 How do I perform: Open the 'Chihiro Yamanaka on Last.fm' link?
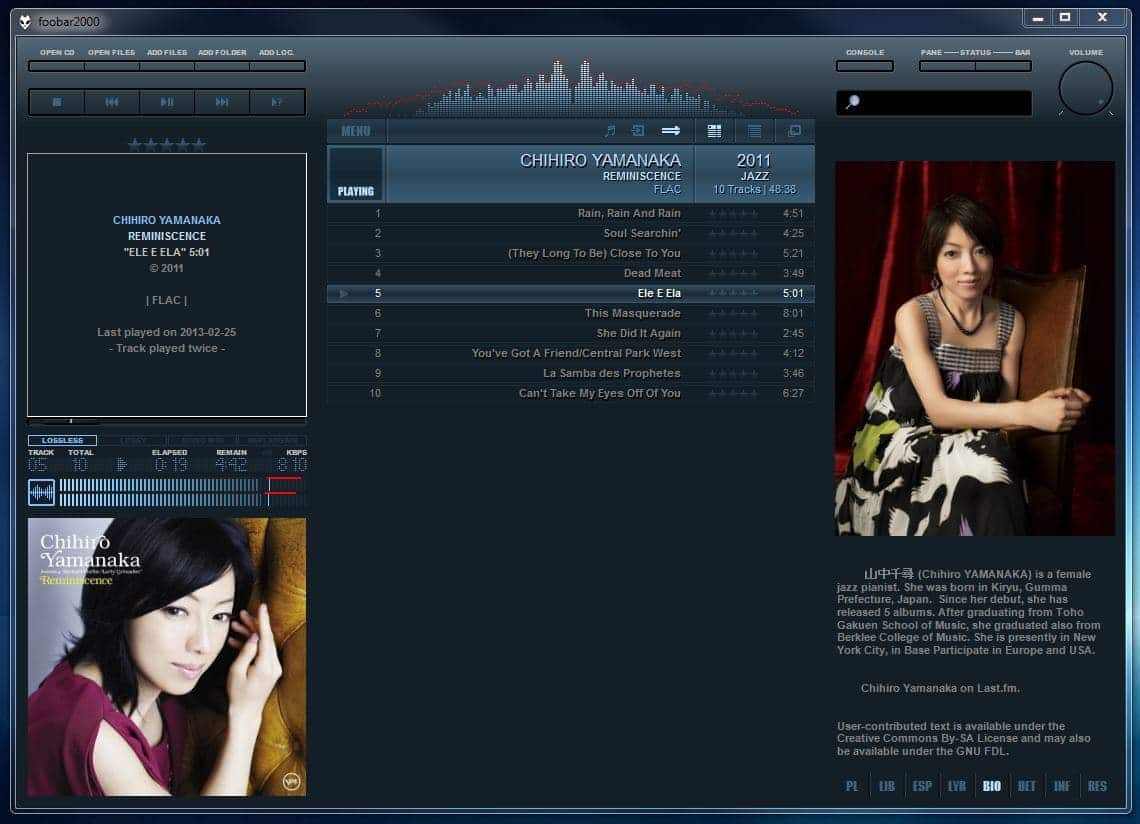pos(940,688)
